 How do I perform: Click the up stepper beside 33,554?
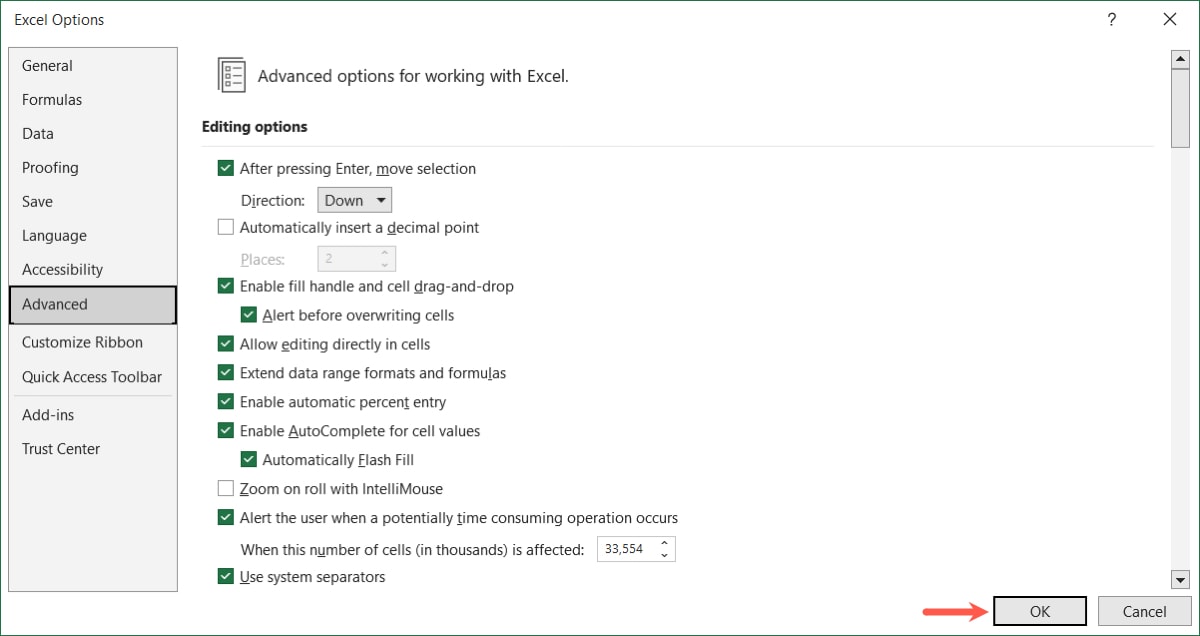[x=662, y=543]
